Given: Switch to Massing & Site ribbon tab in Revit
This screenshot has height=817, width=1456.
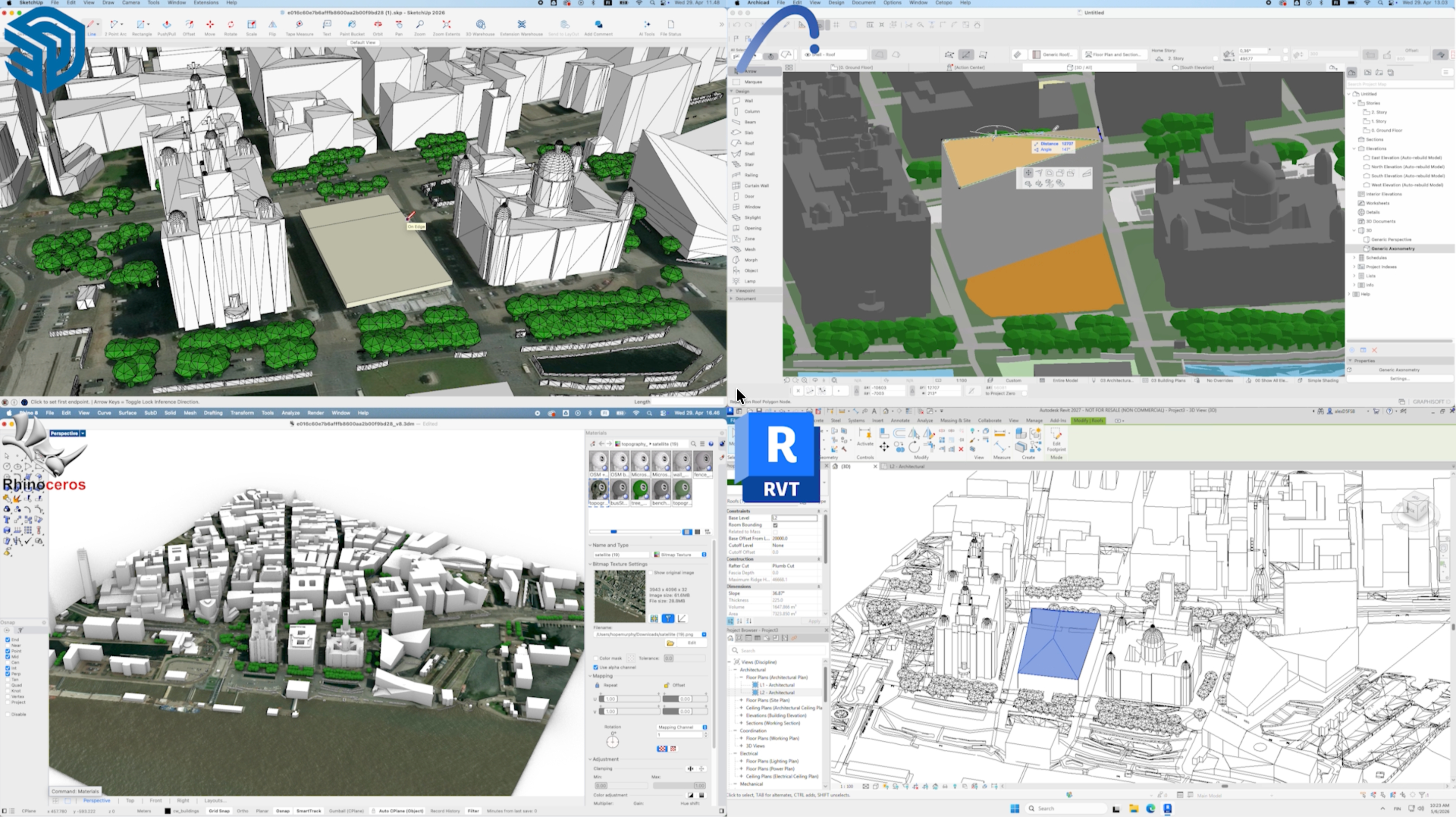Looking at the screenshot, I should pos(955,420).
